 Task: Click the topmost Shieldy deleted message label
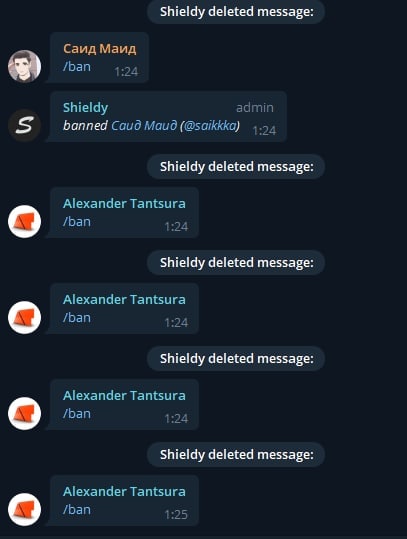coord(236,12)
